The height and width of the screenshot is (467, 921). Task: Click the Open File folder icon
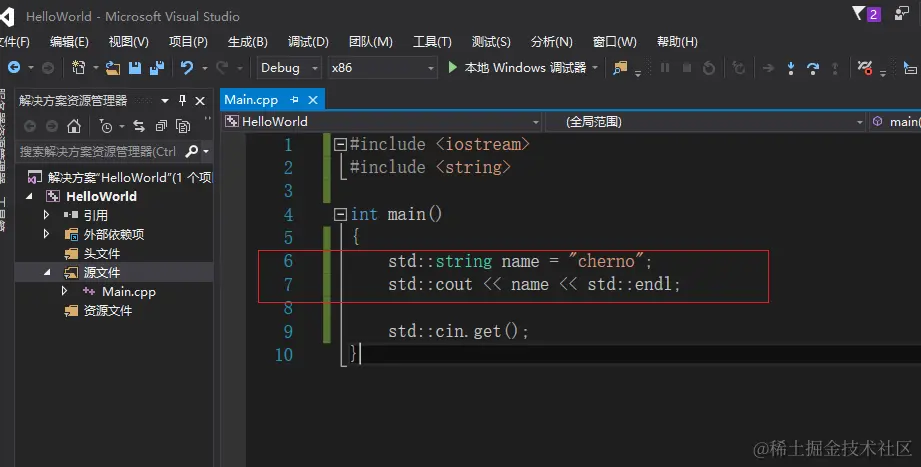coord(113,68)
